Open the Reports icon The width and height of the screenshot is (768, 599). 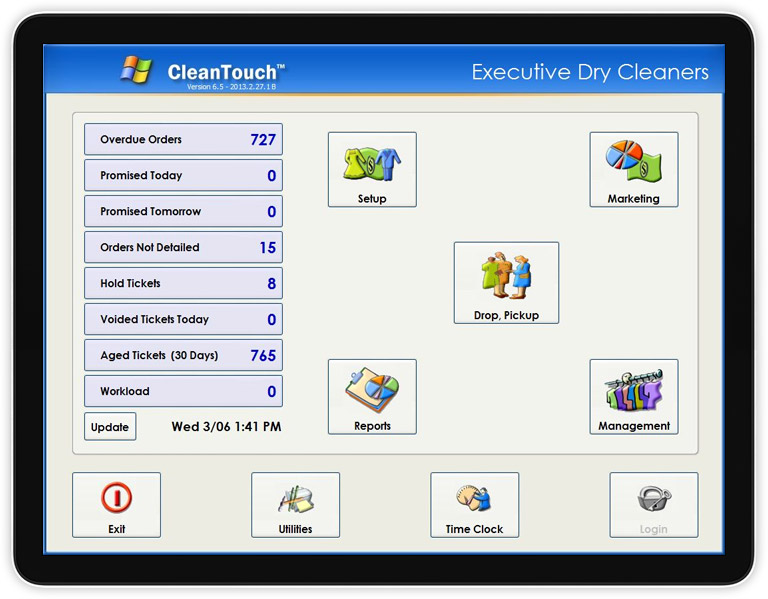tap(372, 390)
